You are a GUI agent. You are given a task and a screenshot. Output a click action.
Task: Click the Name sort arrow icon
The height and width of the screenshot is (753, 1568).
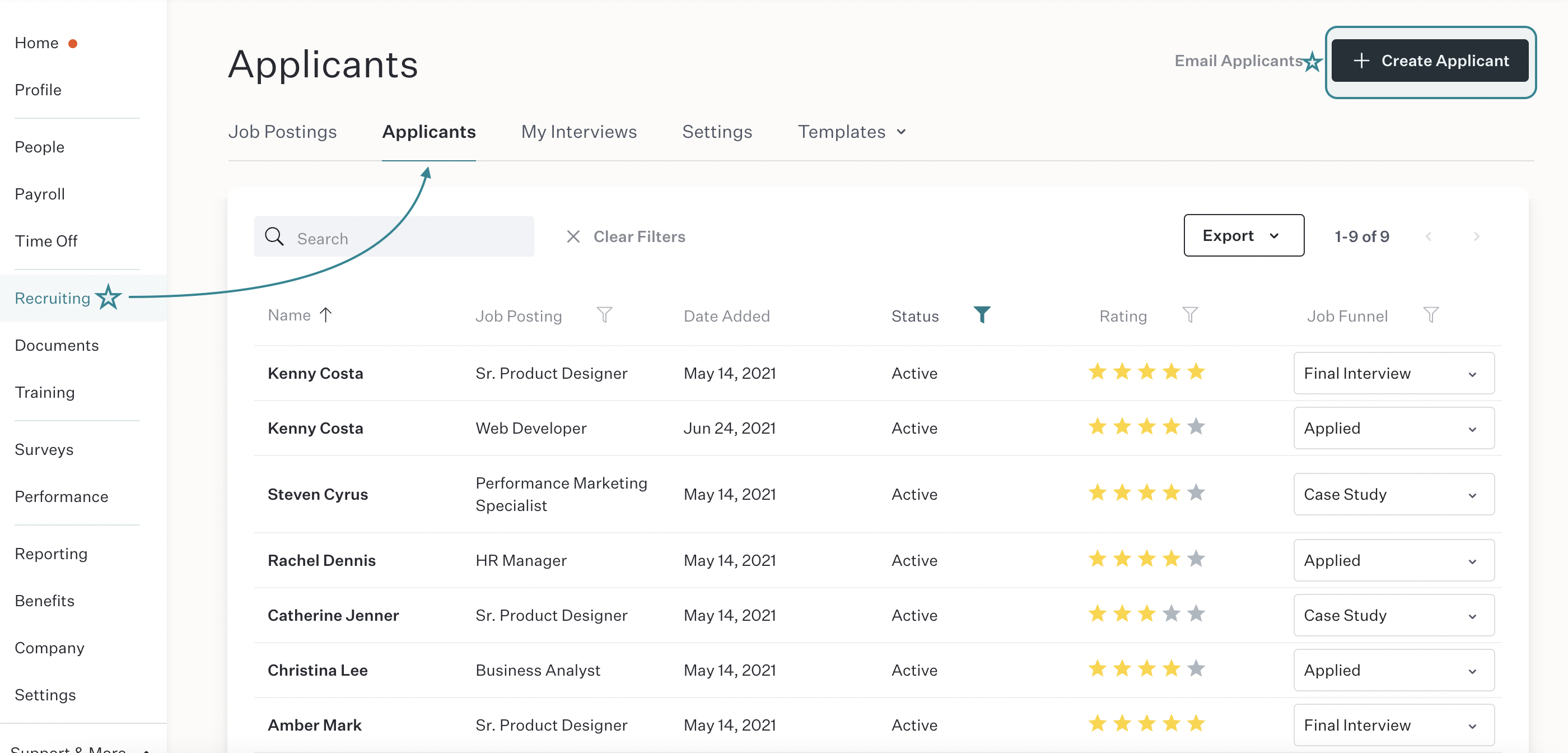pos(326,315)
